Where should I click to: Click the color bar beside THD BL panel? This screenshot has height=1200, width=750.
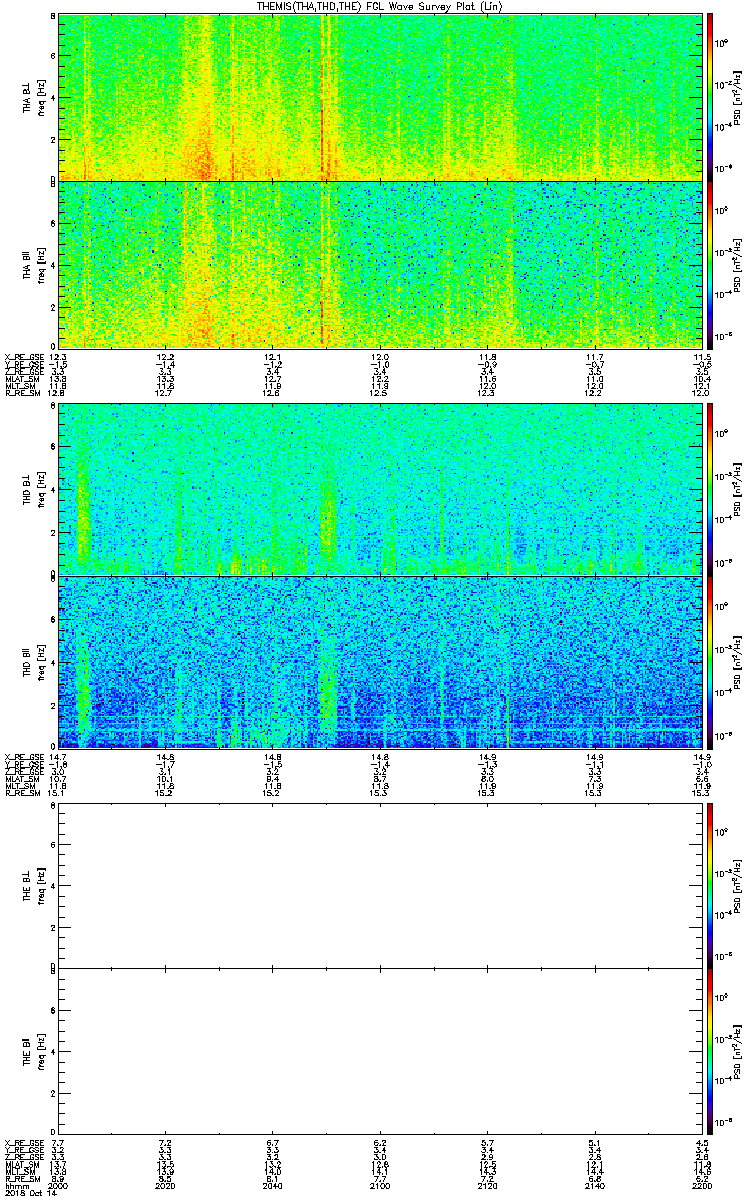pyautogui.click(x=711, y=489)
